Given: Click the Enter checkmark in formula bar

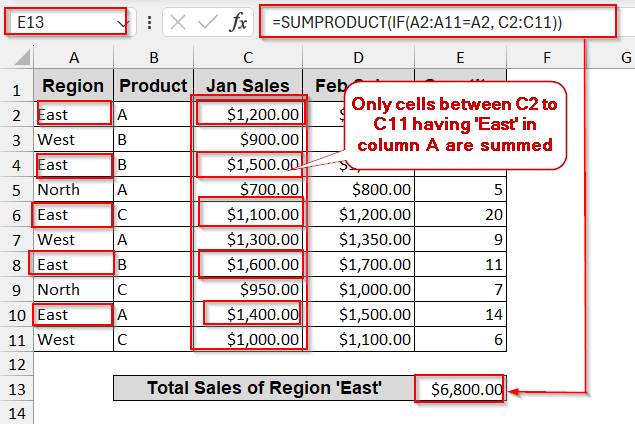Looking at the screenshot, I should tap(209, 22).
